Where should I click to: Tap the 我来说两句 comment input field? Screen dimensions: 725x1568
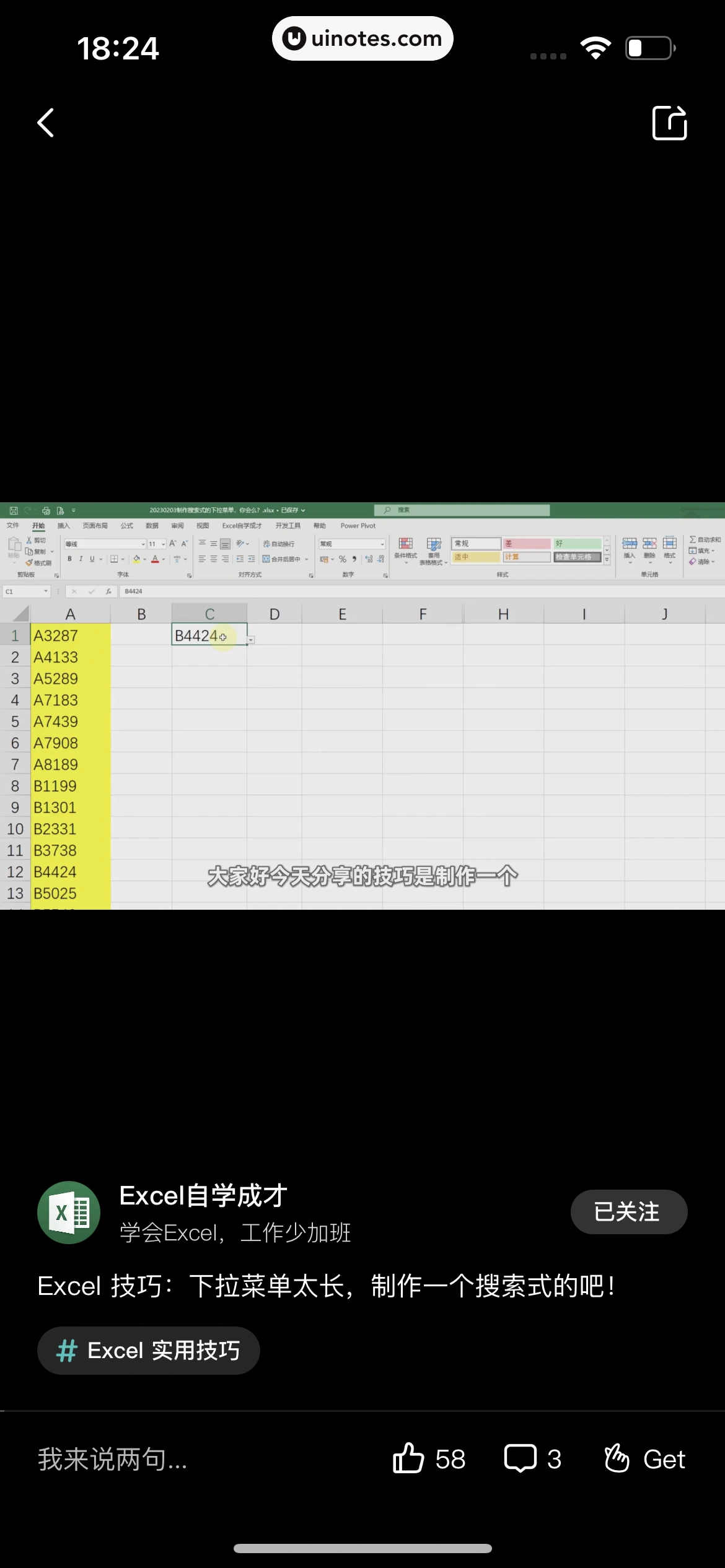tap(112, 1459)
